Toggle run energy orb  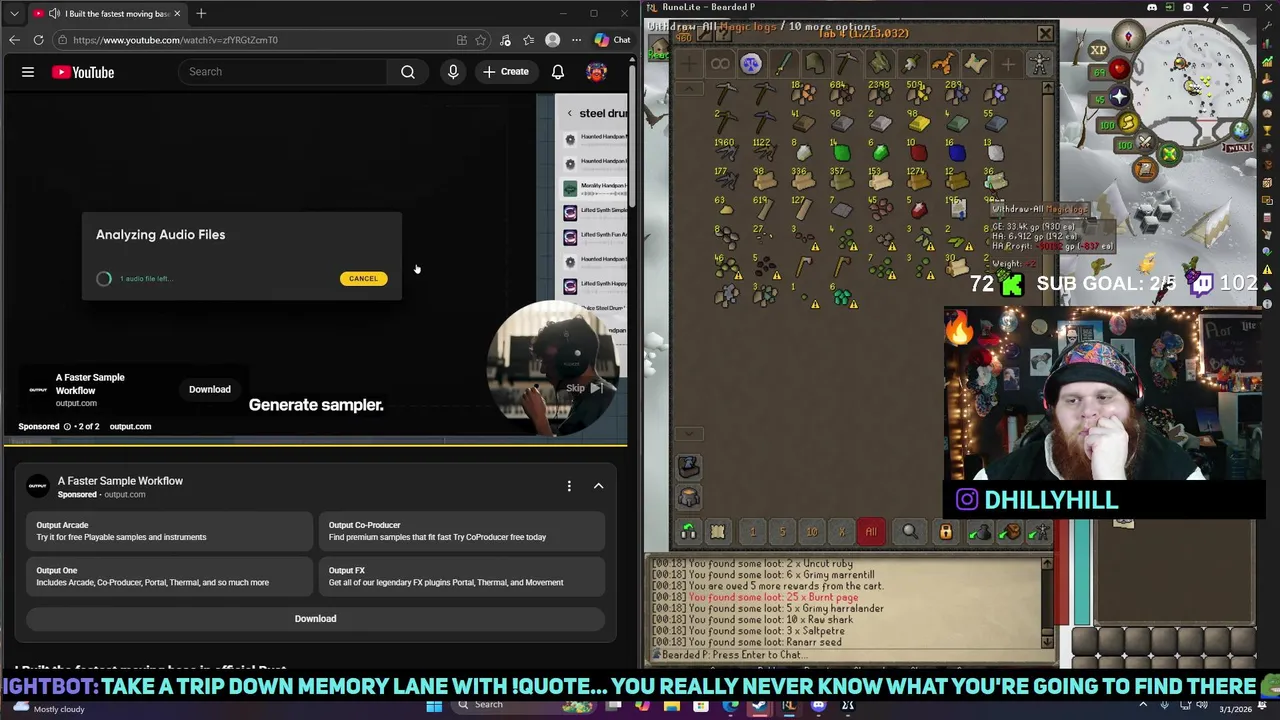(1129, 123)
